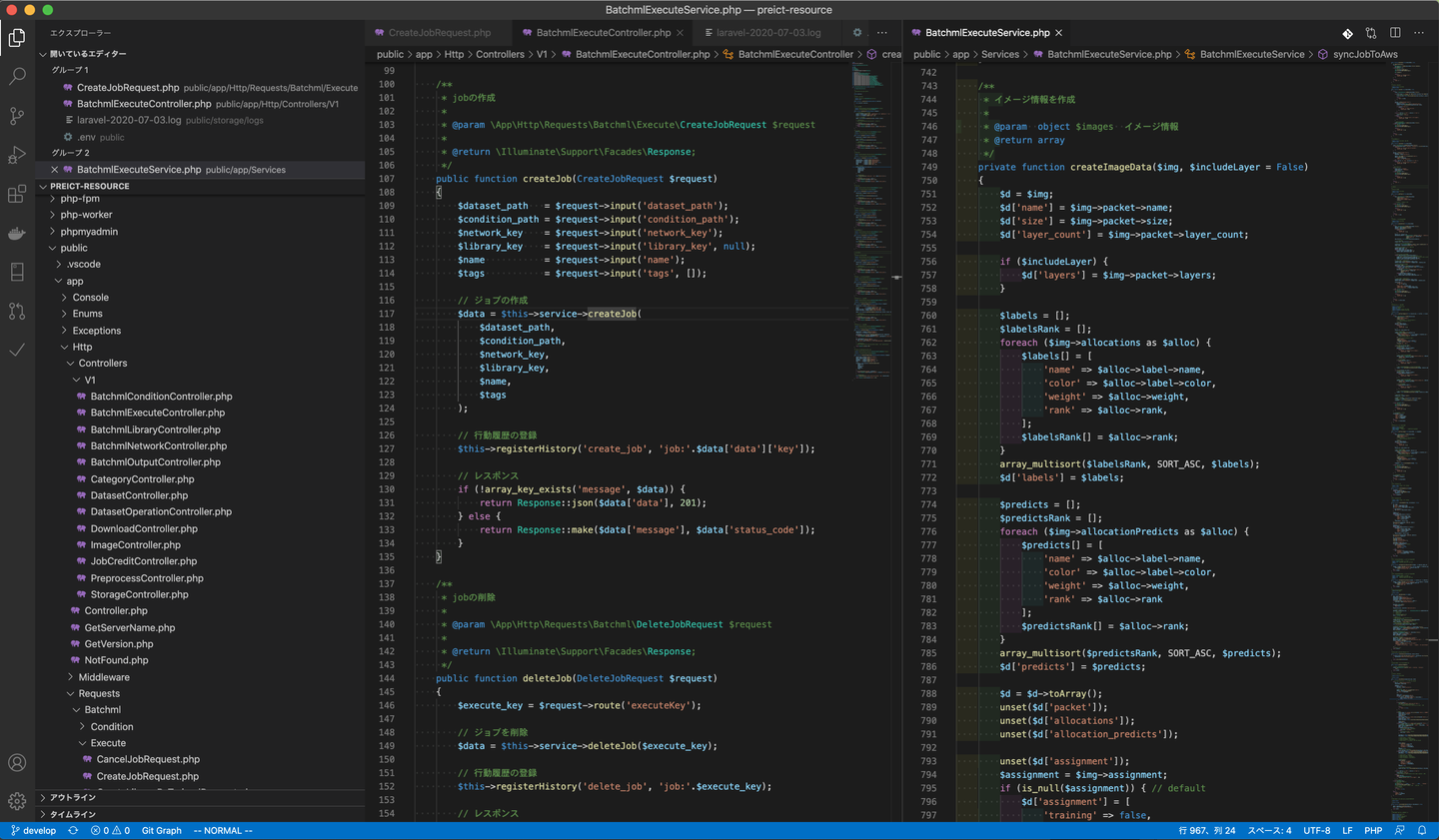Close the BatchmlExecuteService.php tab
Image resolution: width=1439 pixels, height=840 pixels.
1059,33
